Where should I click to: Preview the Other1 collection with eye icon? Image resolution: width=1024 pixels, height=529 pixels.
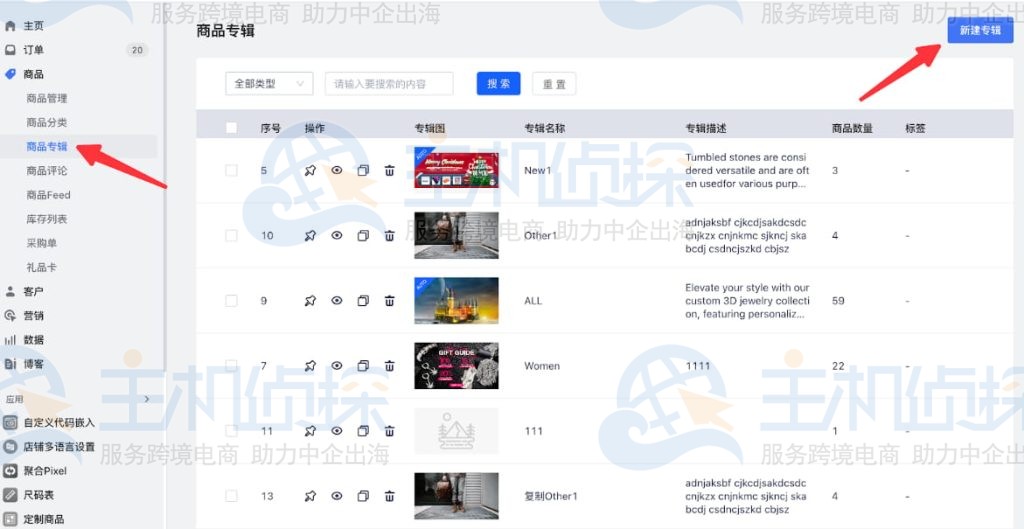pyautogui.click(x=337, y=236)
